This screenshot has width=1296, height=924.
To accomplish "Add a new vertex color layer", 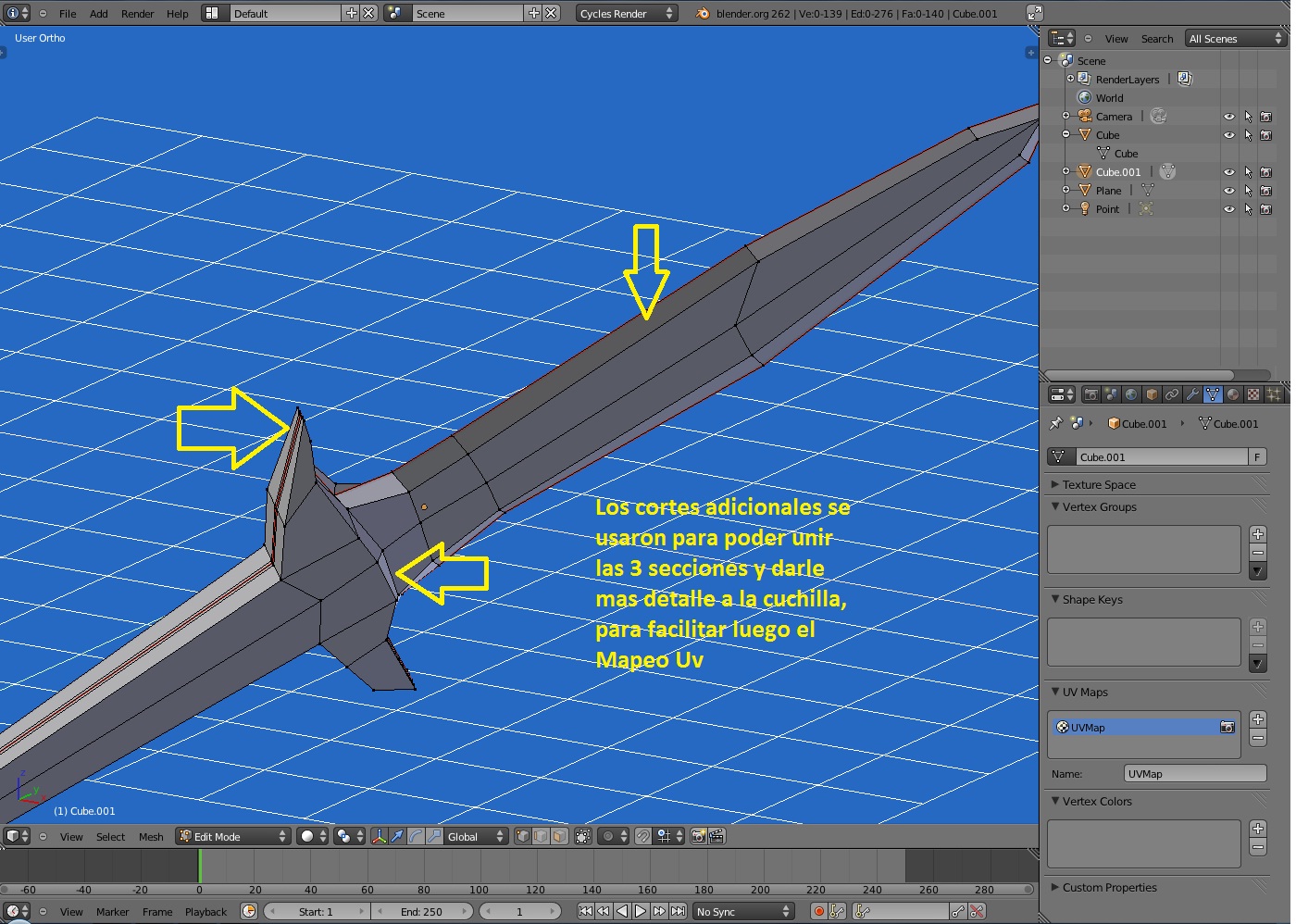I will point(1258,829).
